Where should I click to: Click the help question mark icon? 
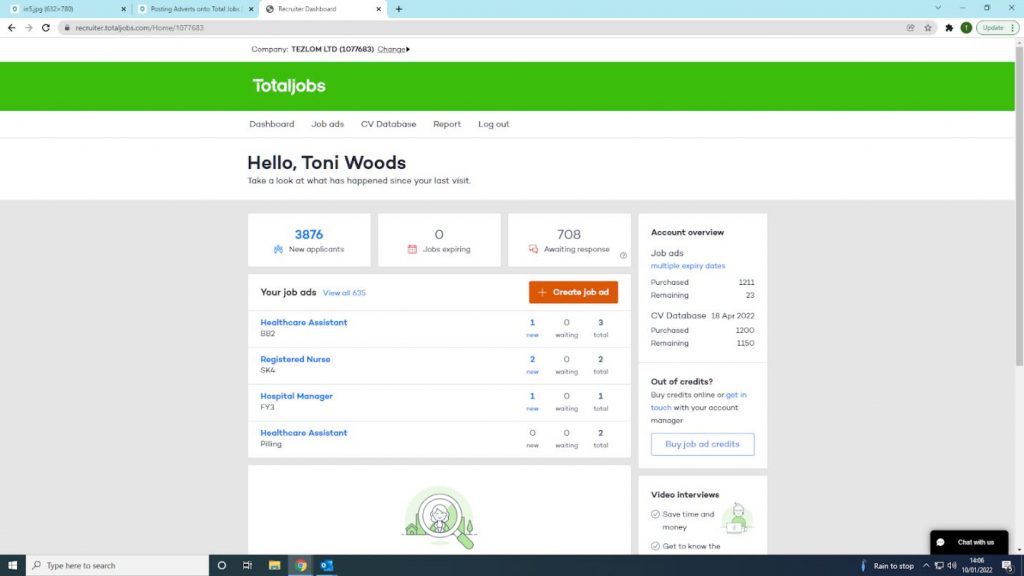coord(623,255)
